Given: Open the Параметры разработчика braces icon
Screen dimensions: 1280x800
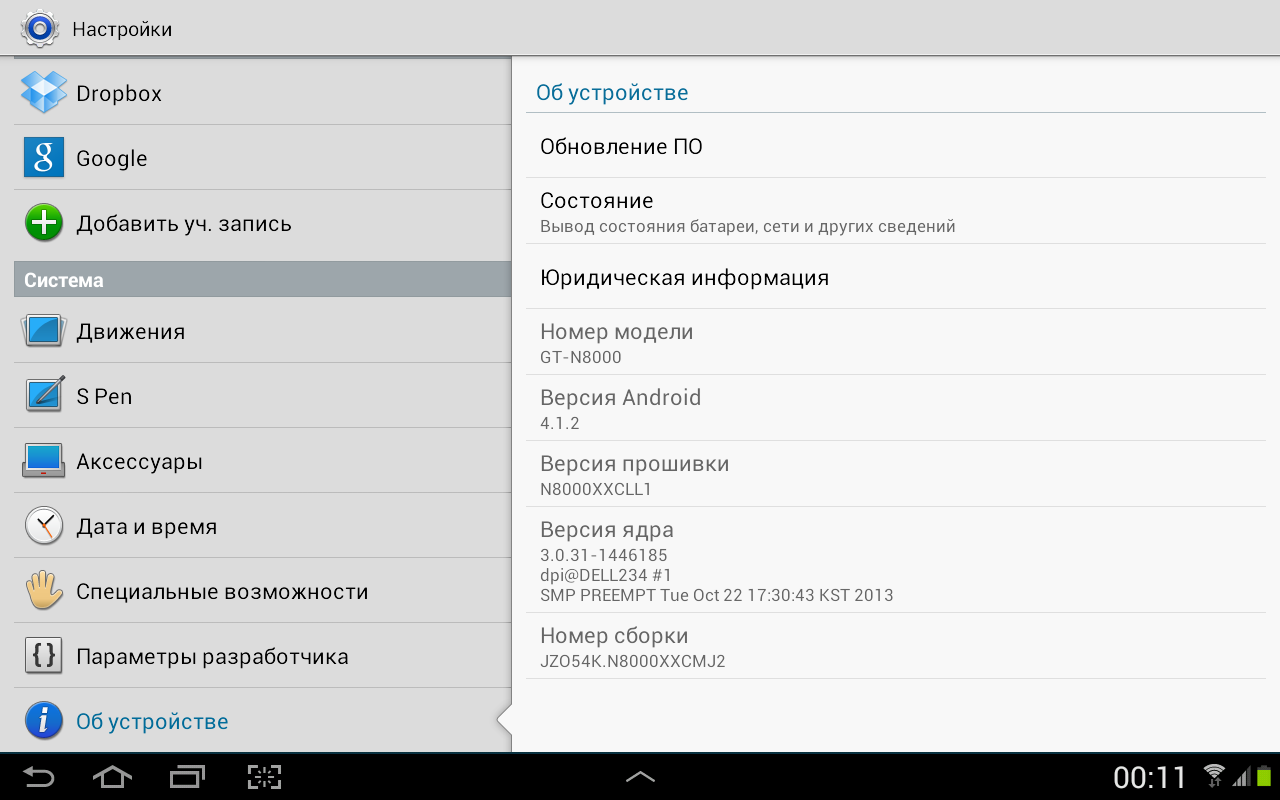Looking at the screenshot, I should (44, 656).
